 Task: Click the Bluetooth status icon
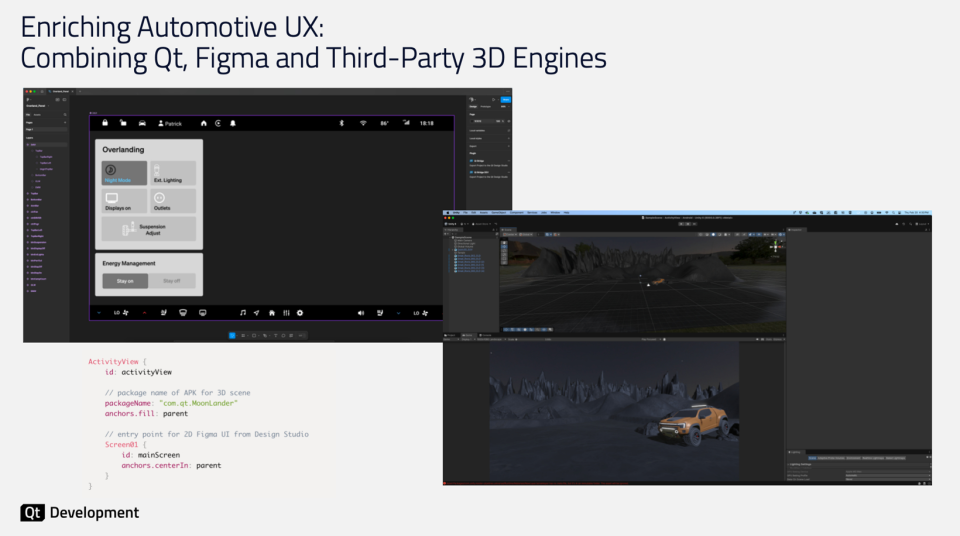(342, 123)
